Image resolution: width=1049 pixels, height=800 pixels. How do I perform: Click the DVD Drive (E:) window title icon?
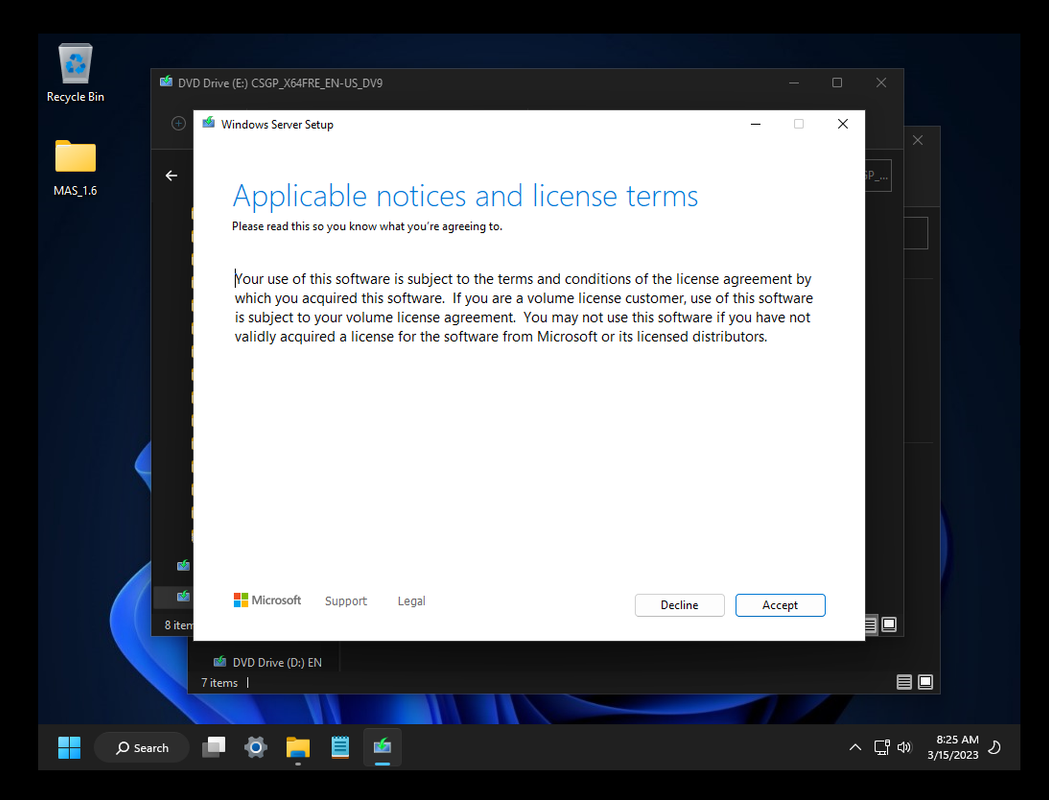pos(166,82)
